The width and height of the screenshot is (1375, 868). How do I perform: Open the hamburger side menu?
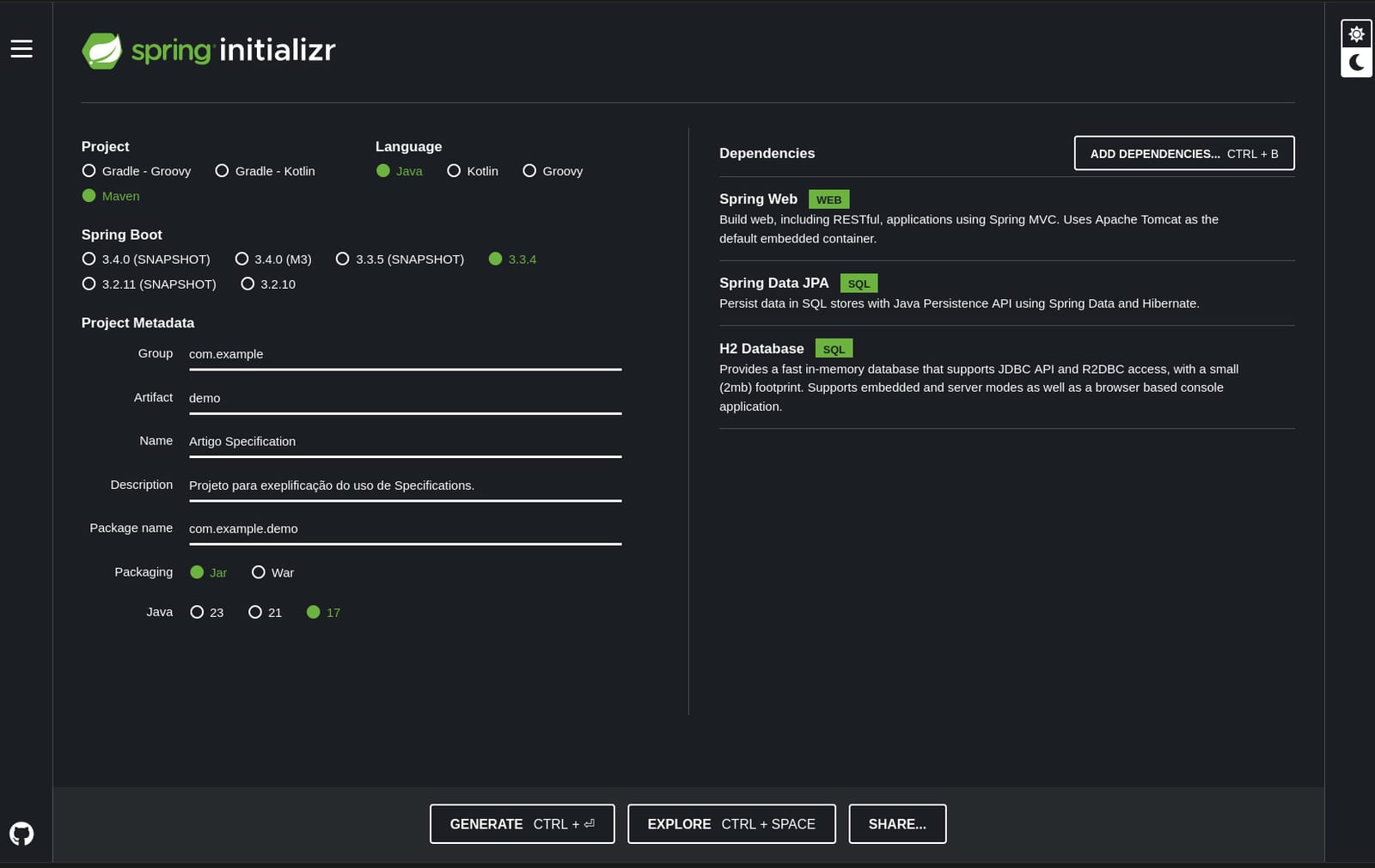[x=21, y=49]
